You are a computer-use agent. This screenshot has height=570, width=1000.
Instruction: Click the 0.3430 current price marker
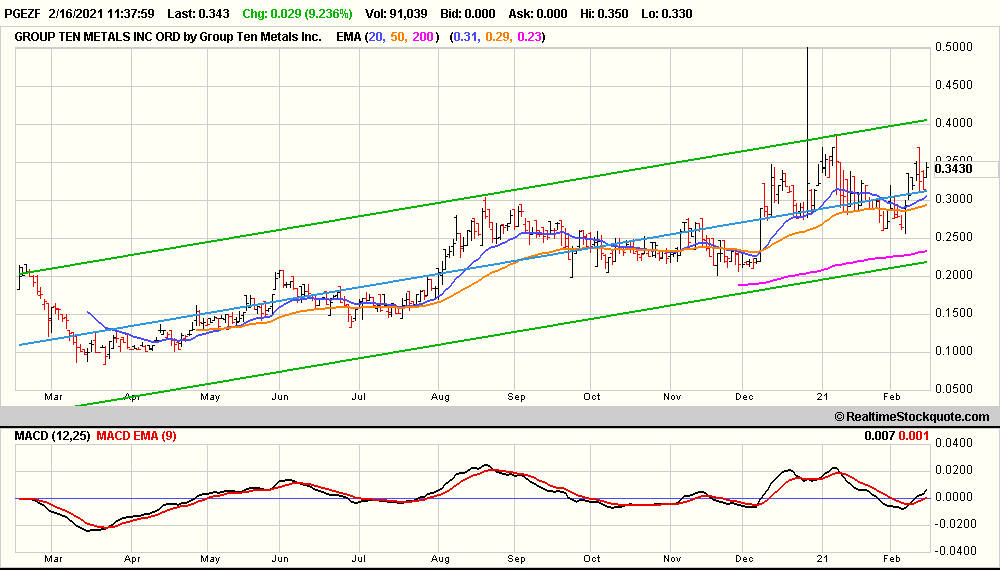(x=953, y=169)
